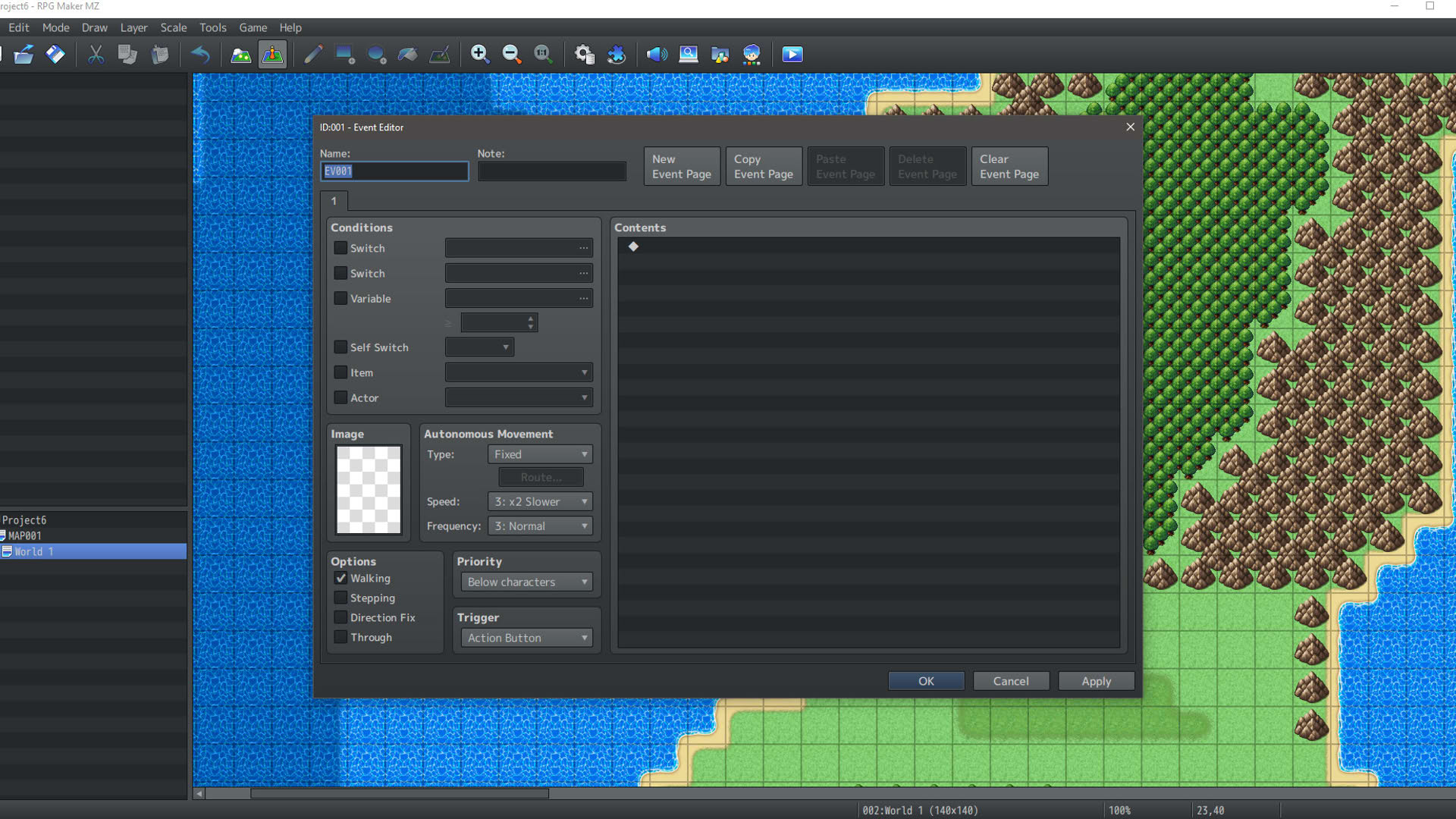Select the Pencil drawing tool
The height and width of the screenshot is (819, 1456).
point(313,55)
